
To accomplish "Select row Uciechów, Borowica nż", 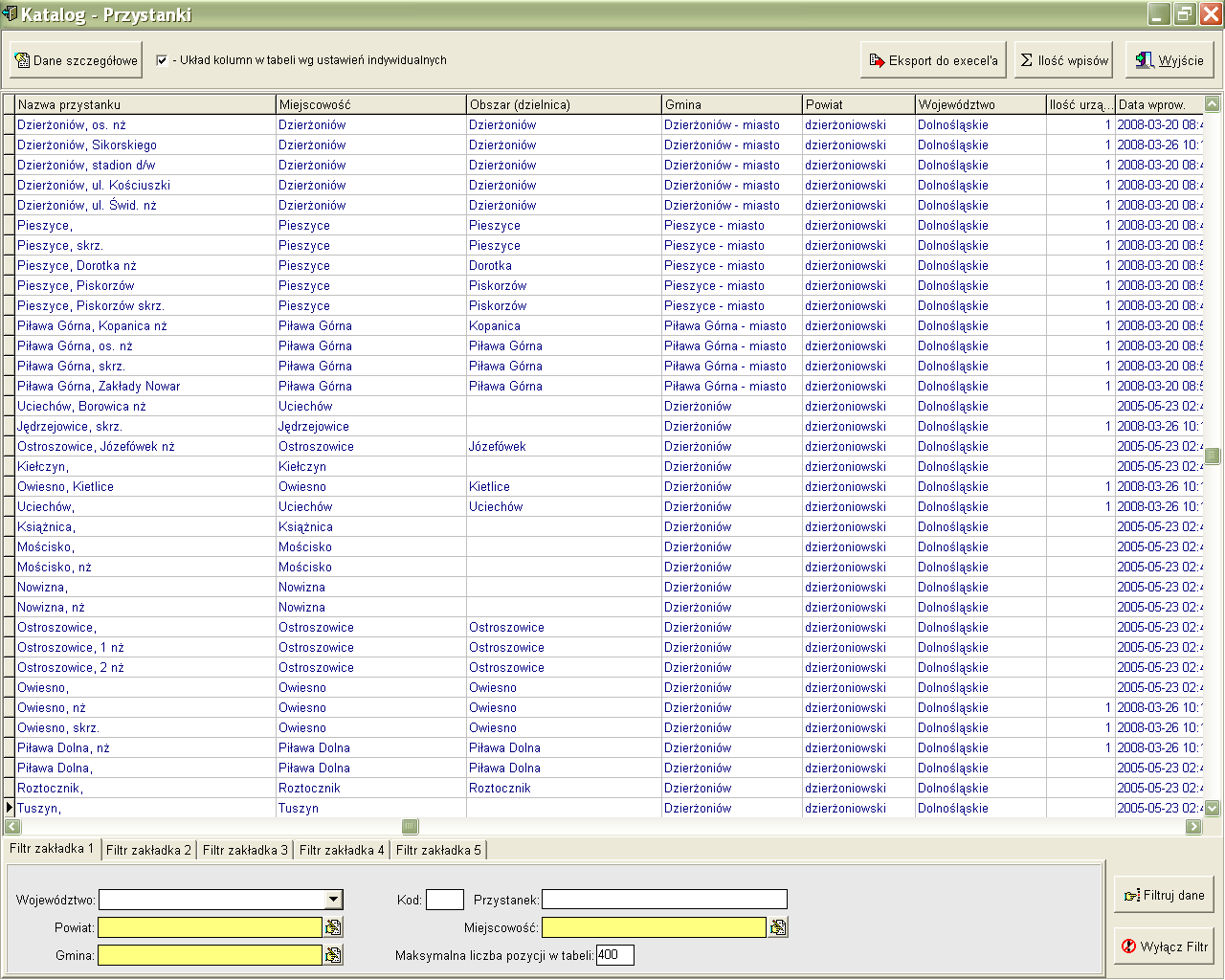I will 609,407.
